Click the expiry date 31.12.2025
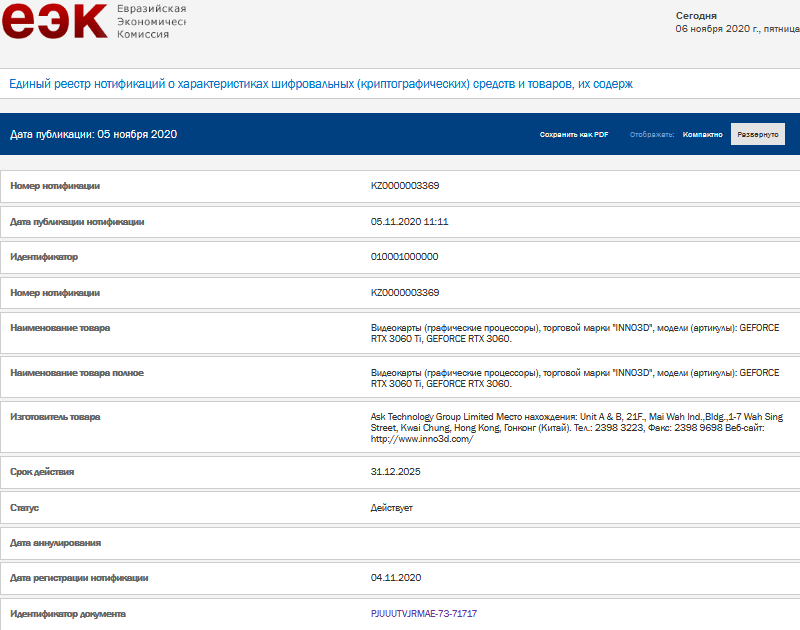 [x=396, y=471]
